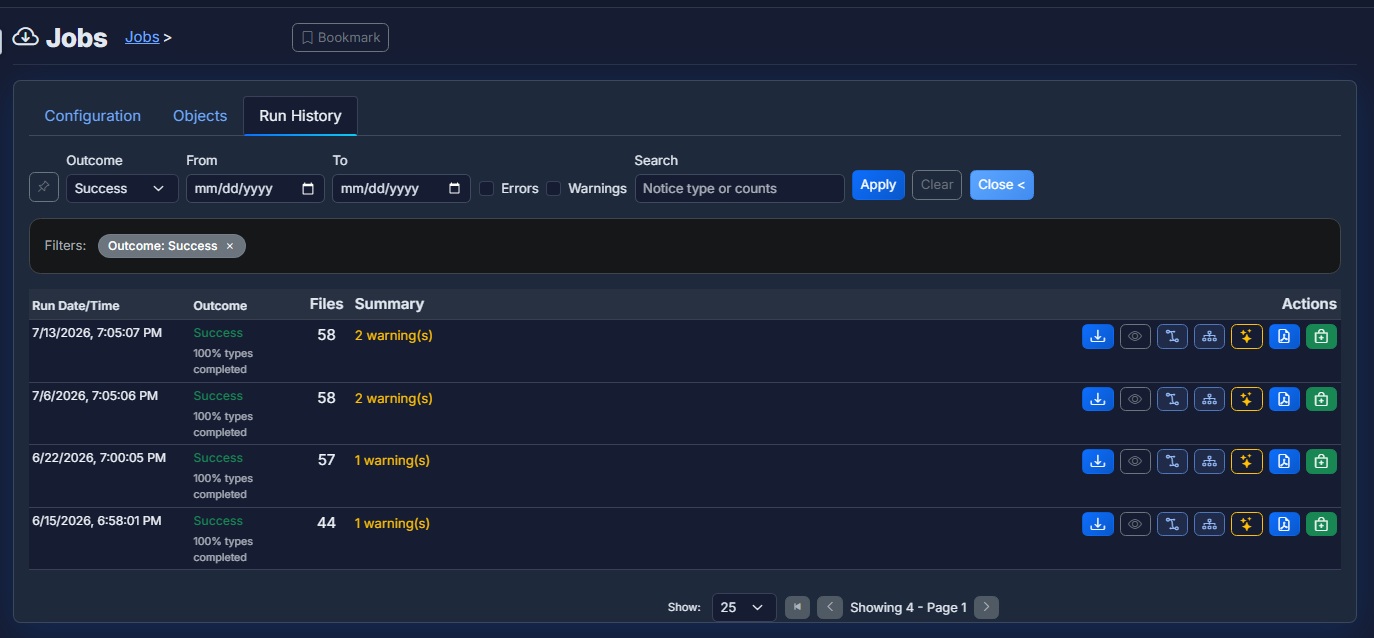Click the Bookmark button
This screenshot has width=1374, height=638.
coord(340,37)
